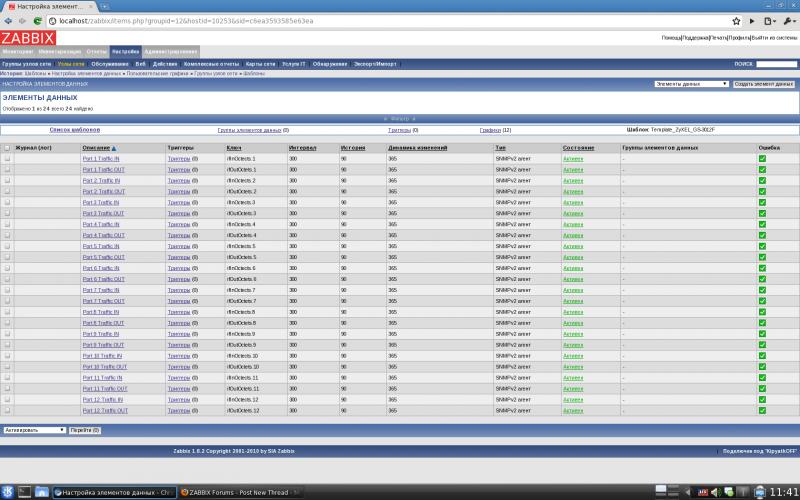Click key cell ifInOctets.4
Image resolution: width=800 pixels, height=500 pixels.
click(241, 224)
